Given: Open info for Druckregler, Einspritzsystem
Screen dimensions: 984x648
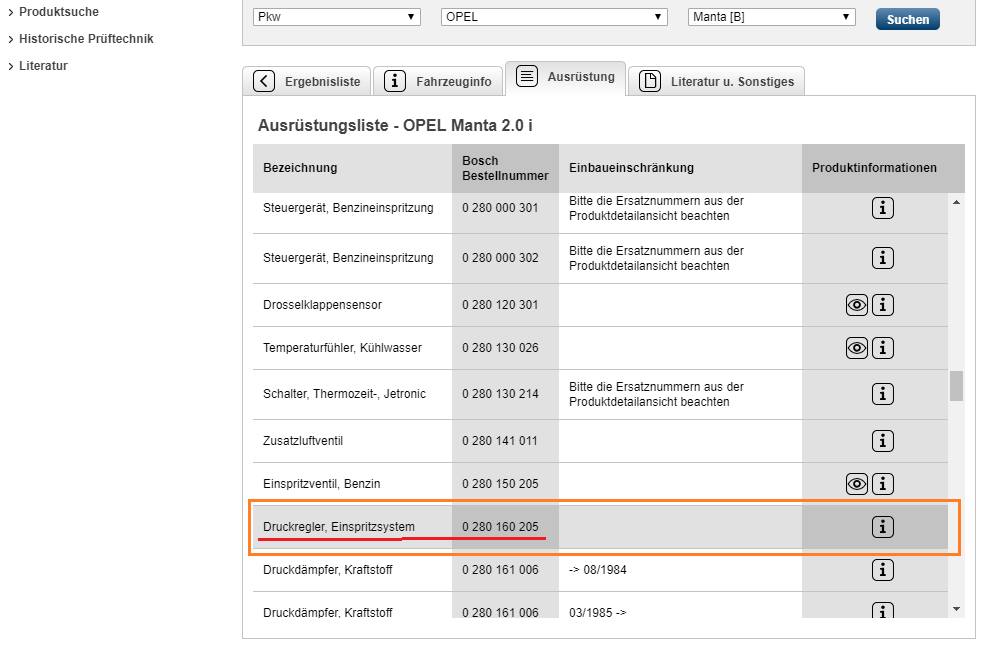Looking at the screenshot, I should pos(882,527).
